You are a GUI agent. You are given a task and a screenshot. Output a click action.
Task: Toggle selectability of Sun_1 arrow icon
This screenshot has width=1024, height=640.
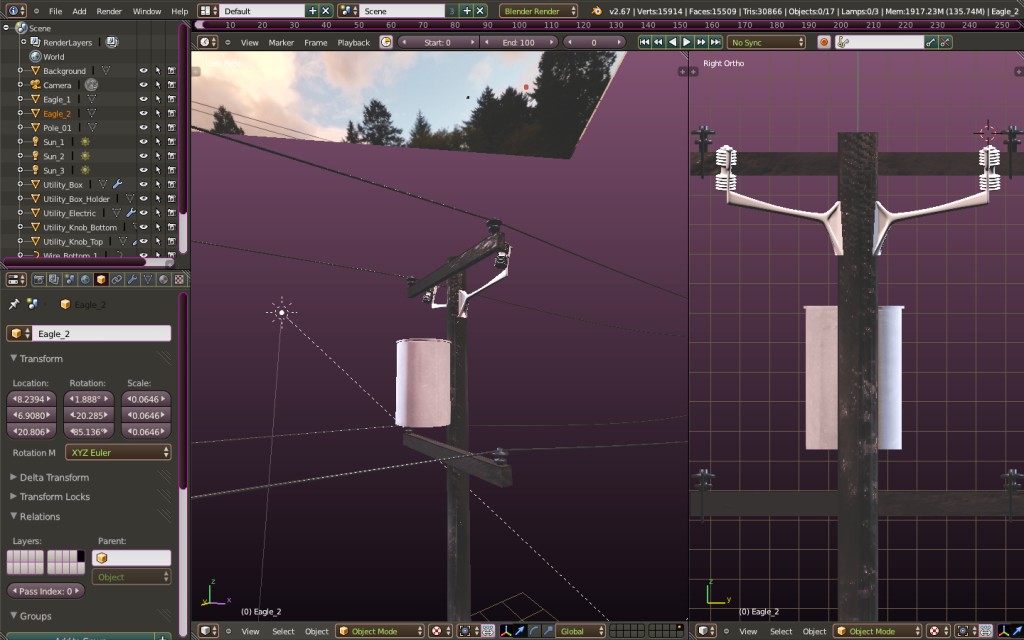point(158,142)
